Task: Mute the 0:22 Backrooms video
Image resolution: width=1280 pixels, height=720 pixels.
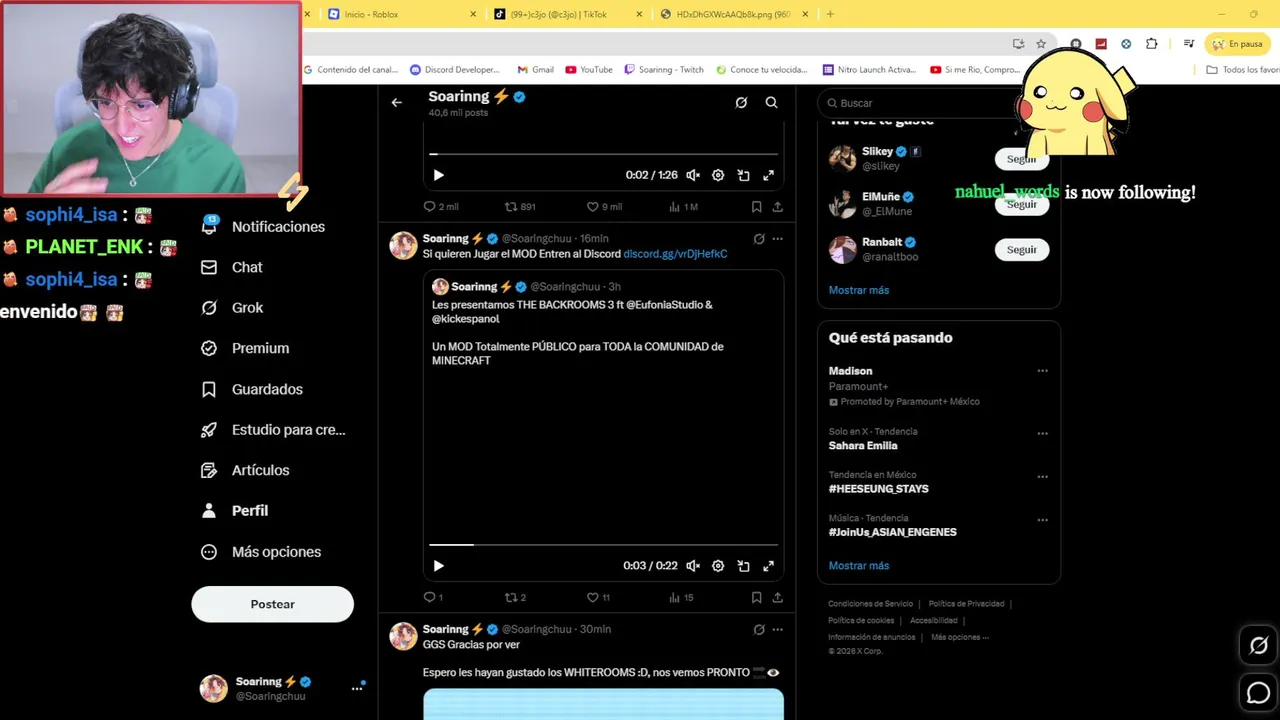Action: pyautogui.click(x=693, y=566)
